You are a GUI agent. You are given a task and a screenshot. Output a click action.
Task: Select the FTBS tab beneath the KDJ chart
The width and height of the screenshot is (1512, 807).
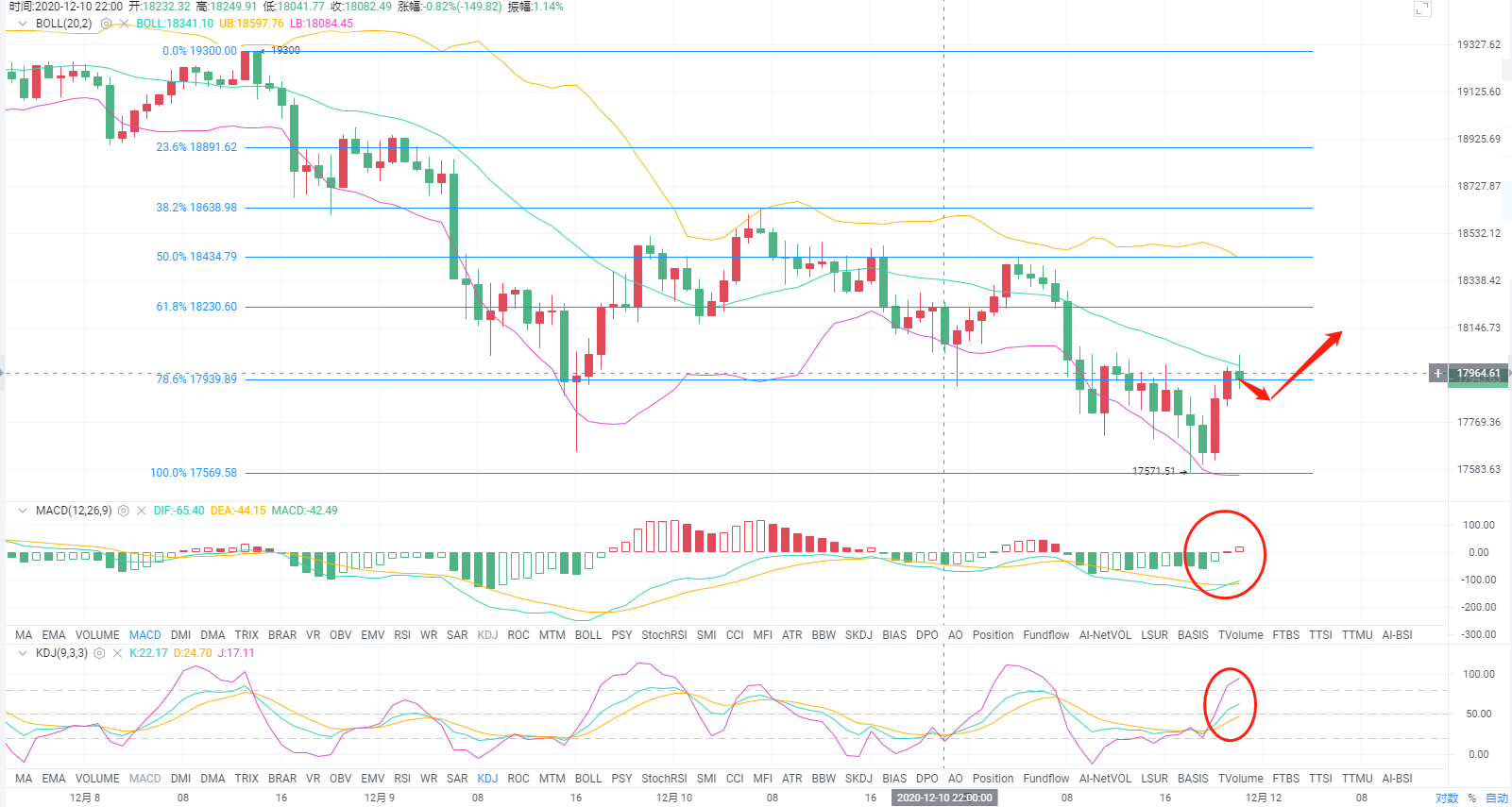[x=1286, y=779]
